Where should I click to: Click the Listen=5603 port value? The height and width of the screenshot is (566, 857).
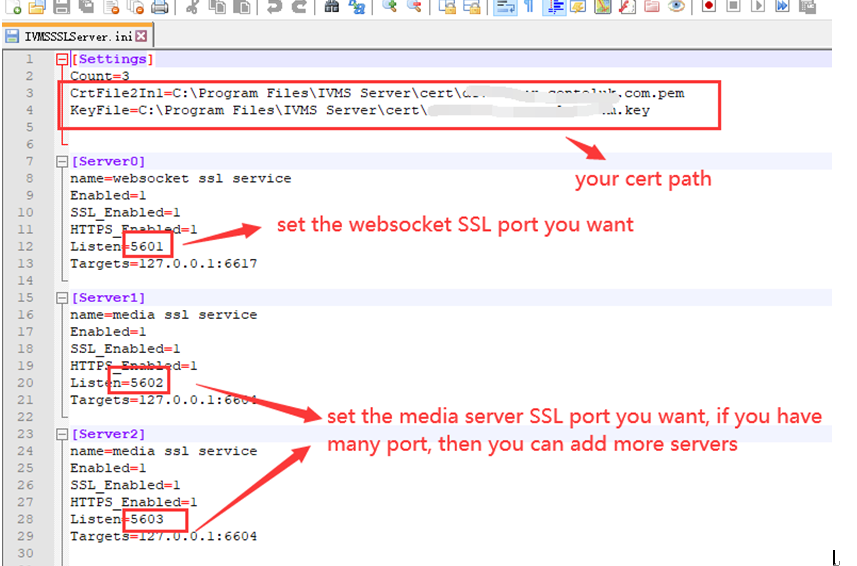(147, 519)
